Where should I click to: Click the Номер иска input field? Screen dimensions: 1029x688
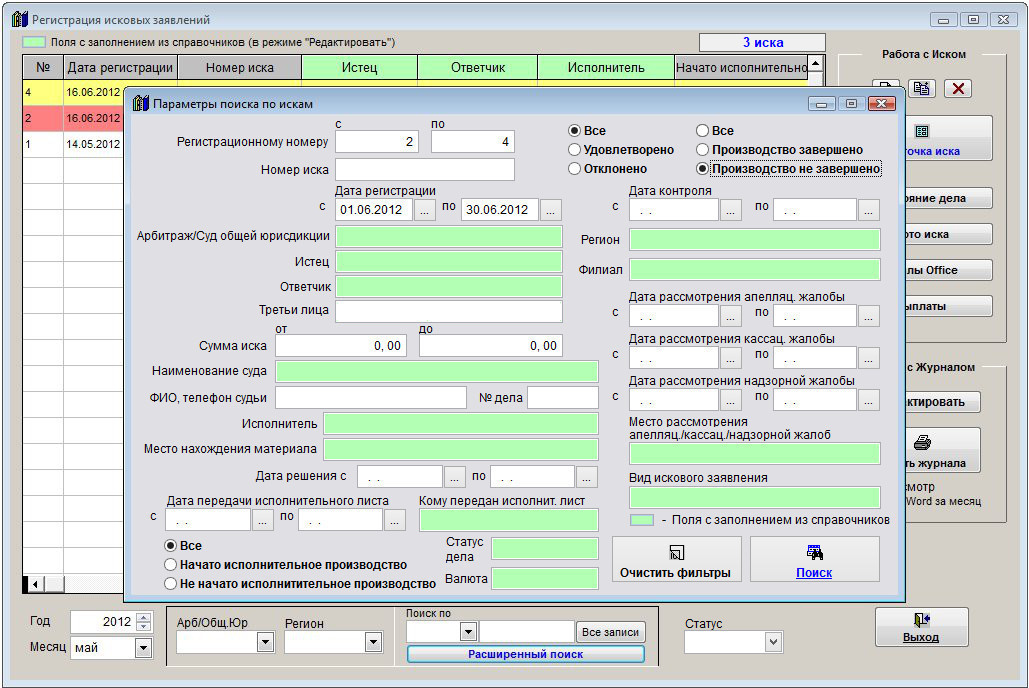coord(425,170)
